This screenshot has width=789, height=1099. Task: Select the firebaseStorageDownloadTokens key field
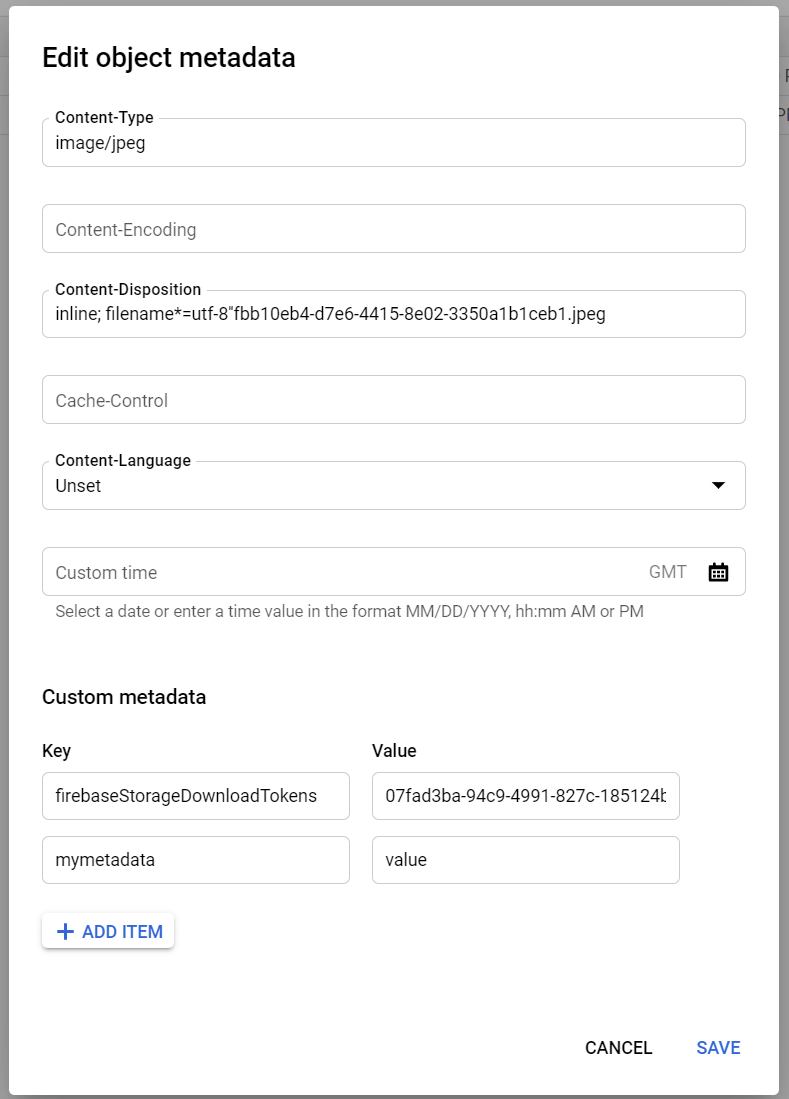click(x=195, y=795)
